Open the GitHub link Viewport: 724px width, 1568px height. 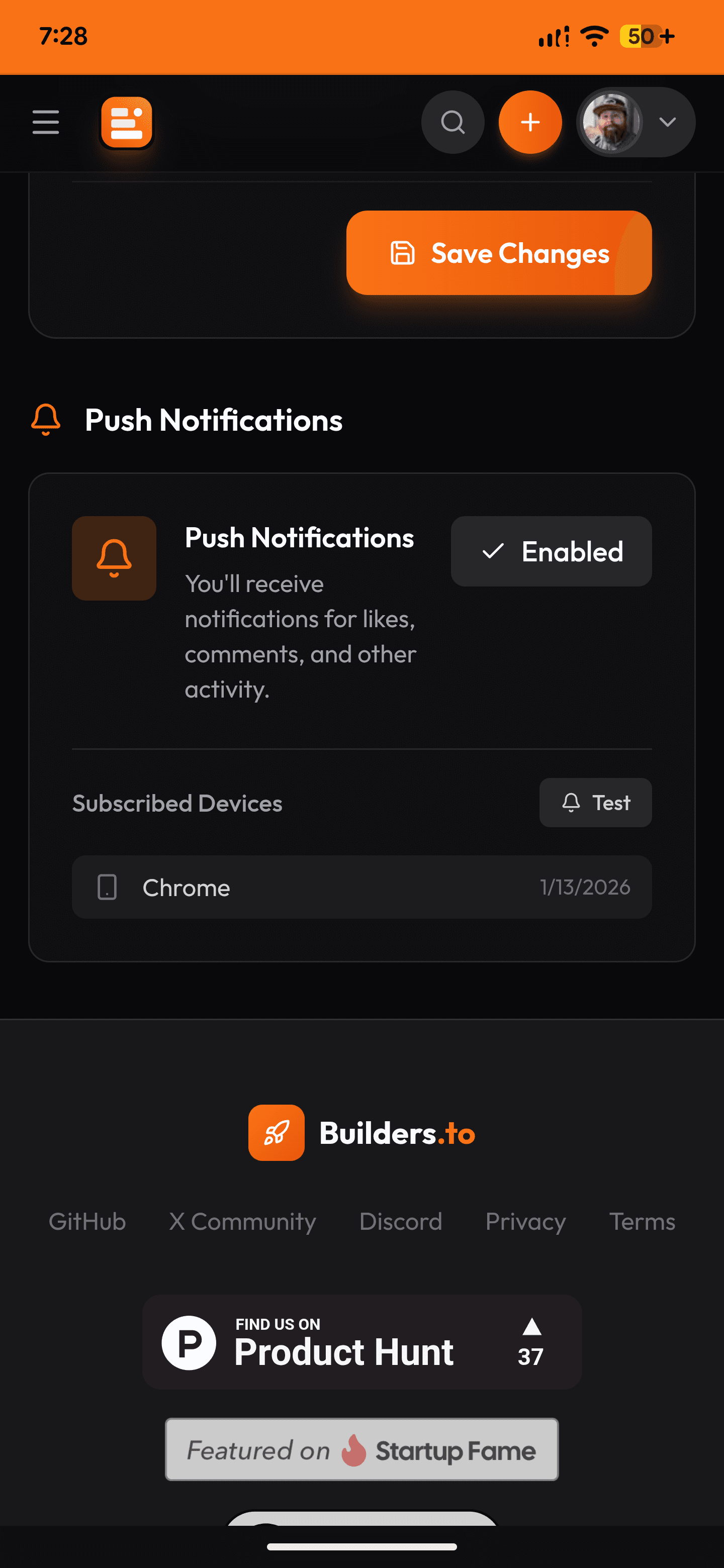coord(87,1222)
